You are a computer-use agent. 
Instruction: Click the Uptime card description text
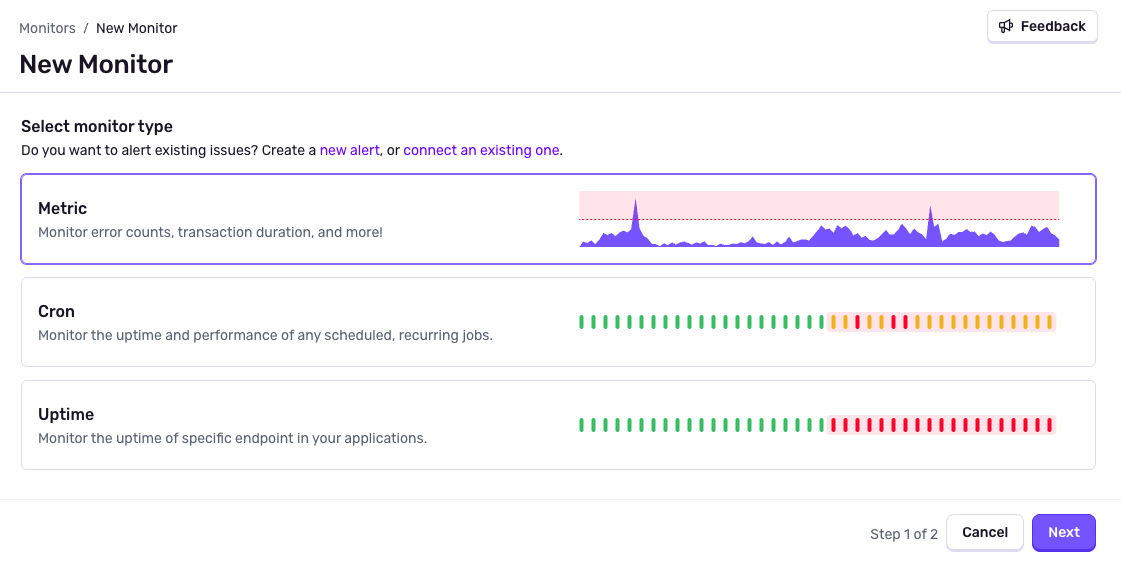pyautogui.click(x=232, y=438)
